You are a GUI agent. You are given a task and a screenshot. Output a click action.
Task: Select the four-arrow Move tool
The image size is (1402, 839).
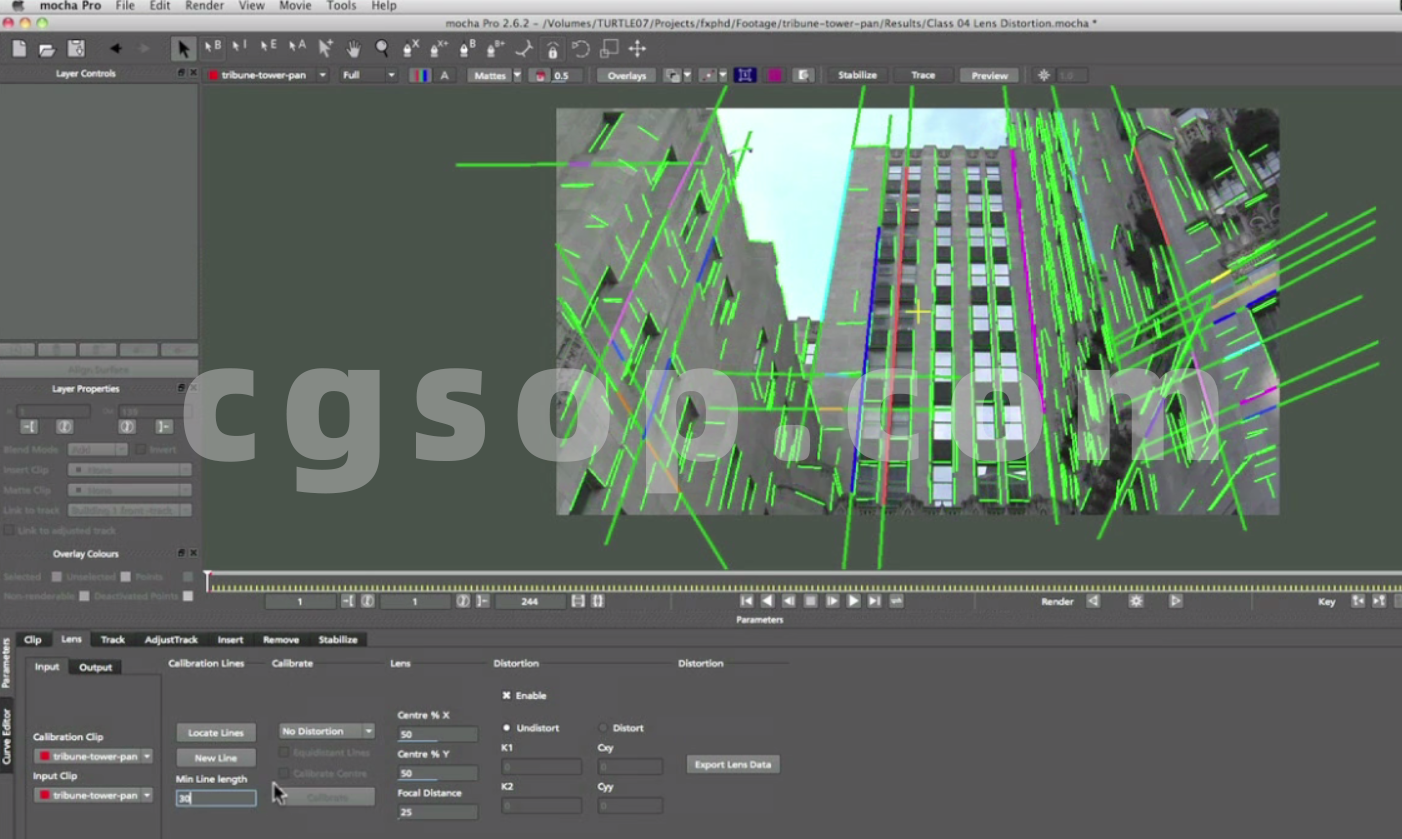click(637, 48)
